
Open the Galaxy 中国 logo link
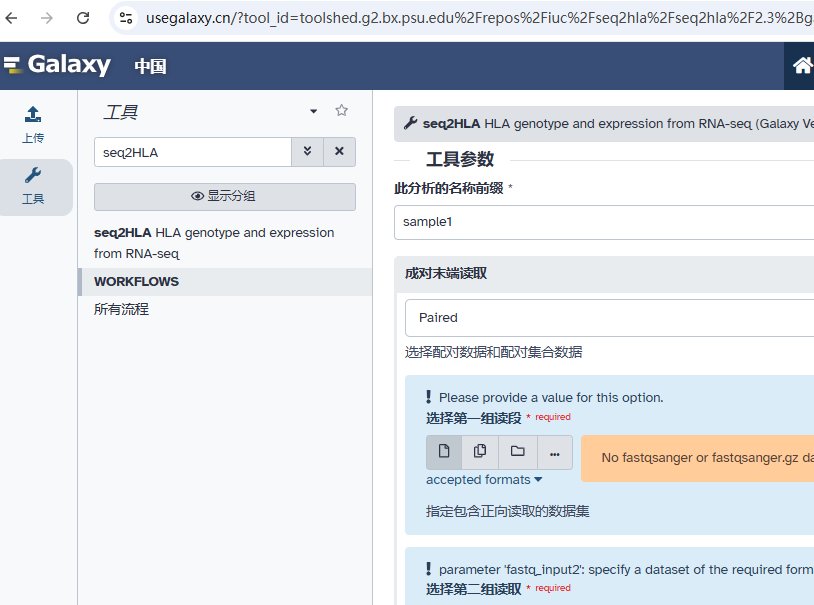click(86, 65)
